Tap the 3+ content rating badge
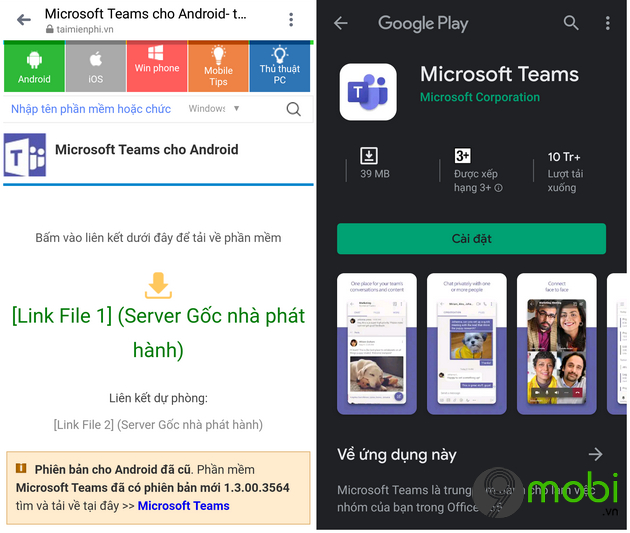The width and height of the screenshot is (630, 533). 462,155
